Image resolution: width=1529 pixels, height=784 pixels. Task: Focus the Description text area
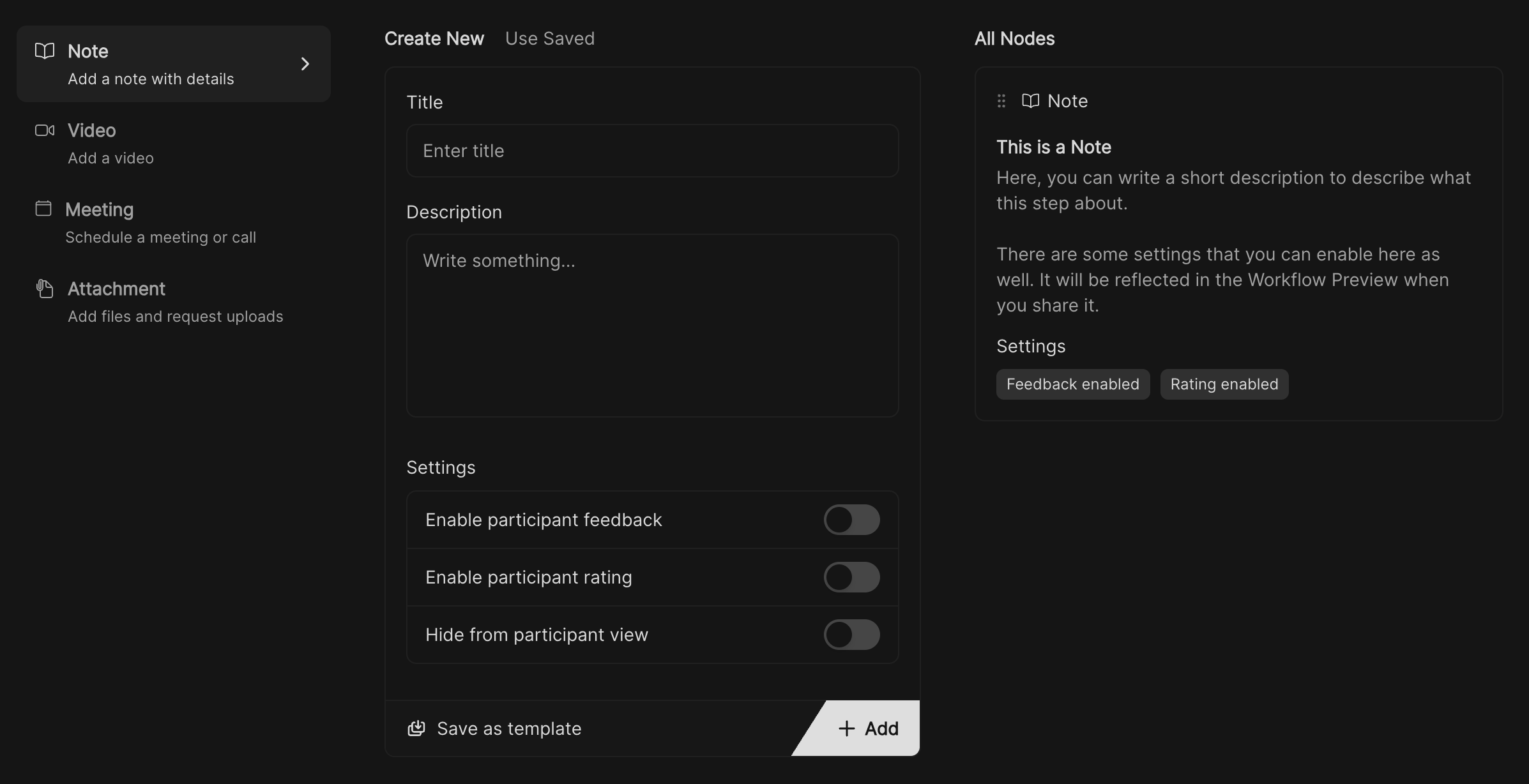click(x=652, y=326)
